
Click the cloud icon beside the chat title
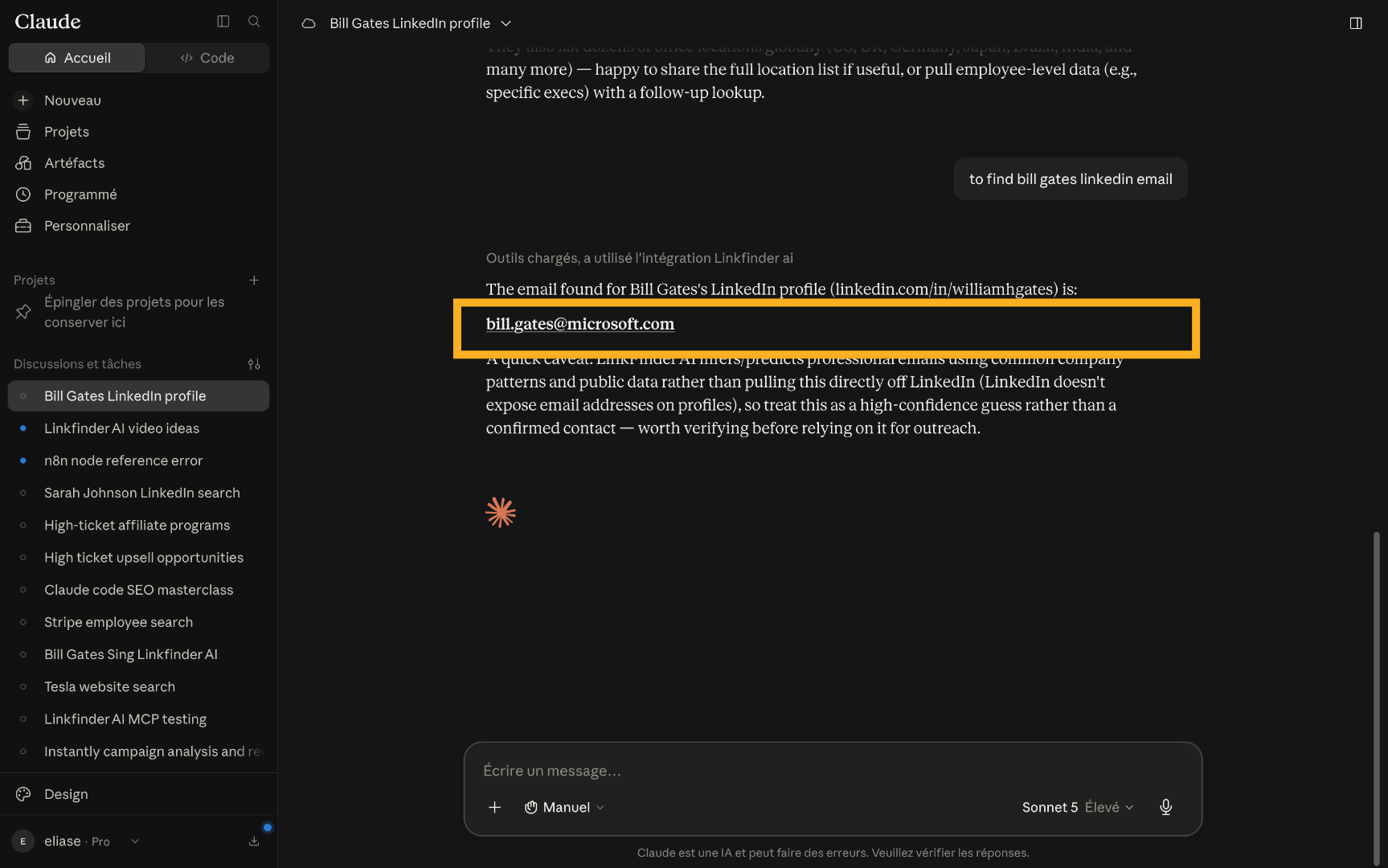309,23
